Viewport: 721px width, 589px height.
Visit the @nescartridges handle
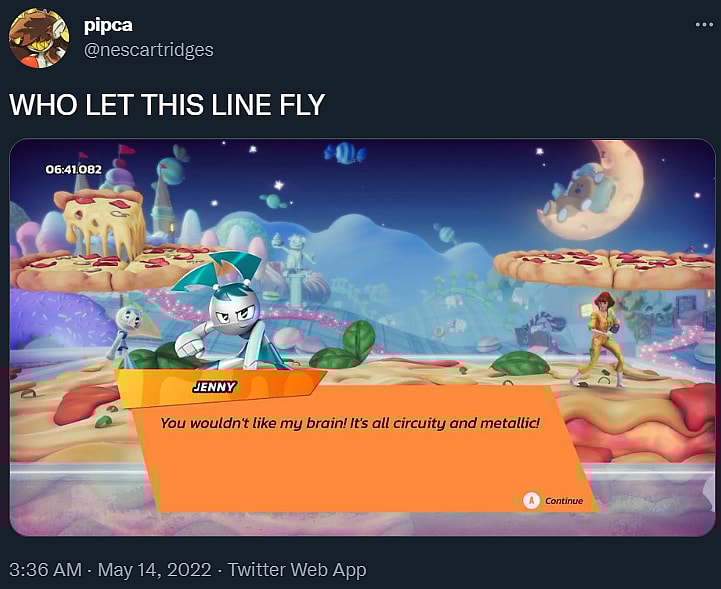point(148,49)
